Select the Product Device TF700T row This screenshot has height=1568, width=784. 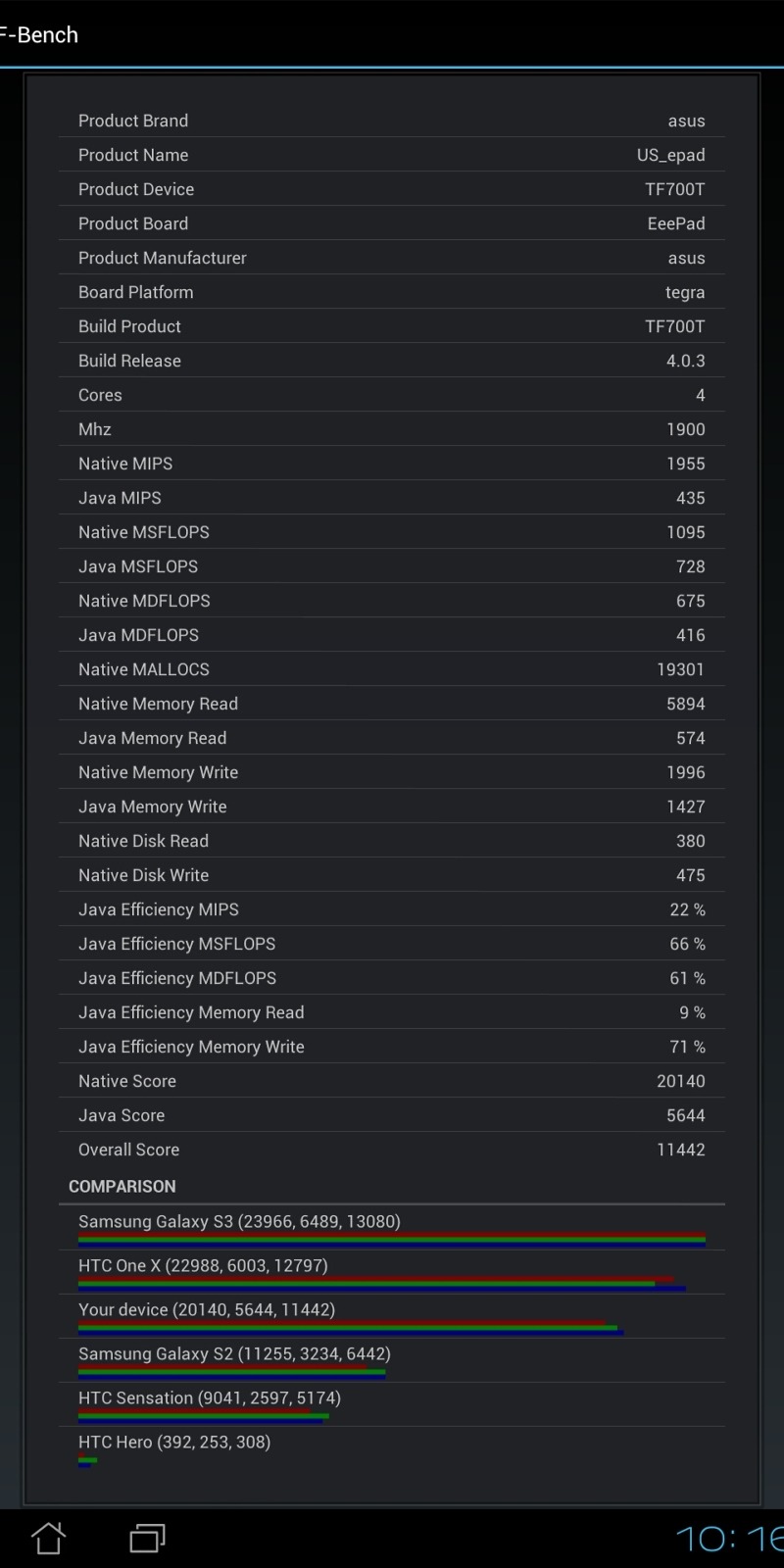(392, 189)
